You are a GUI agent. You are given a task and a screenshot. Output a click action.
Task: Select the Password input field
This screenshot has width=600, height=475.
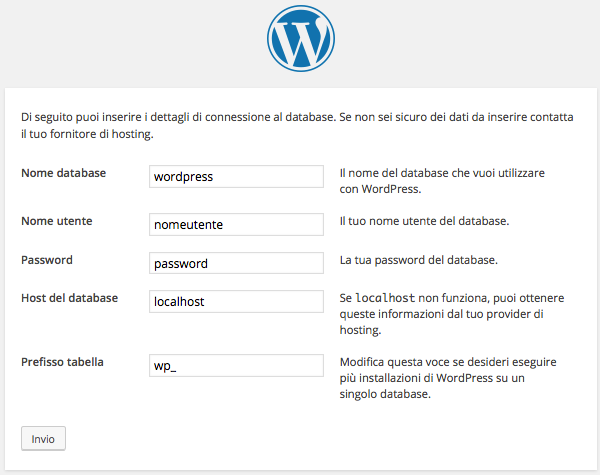pos(236,263)
